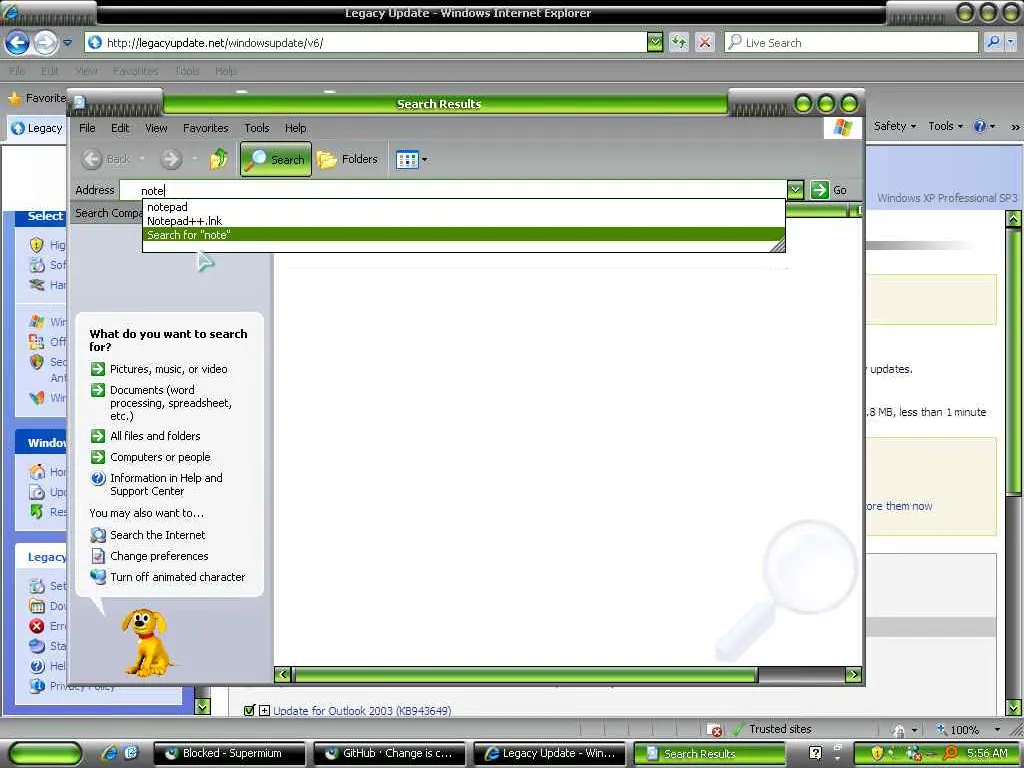The image size is (1024, 768).
Task: Click the Legacy tab in IE
Action: tap(37, 128)
